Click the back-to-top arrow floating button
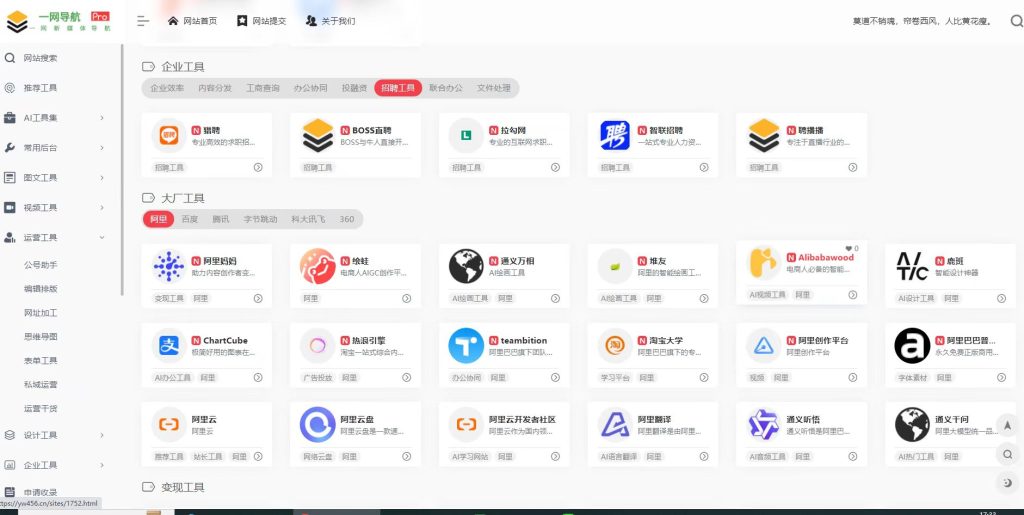Screen dimensions: 1024x515 tap(1008, 425)
